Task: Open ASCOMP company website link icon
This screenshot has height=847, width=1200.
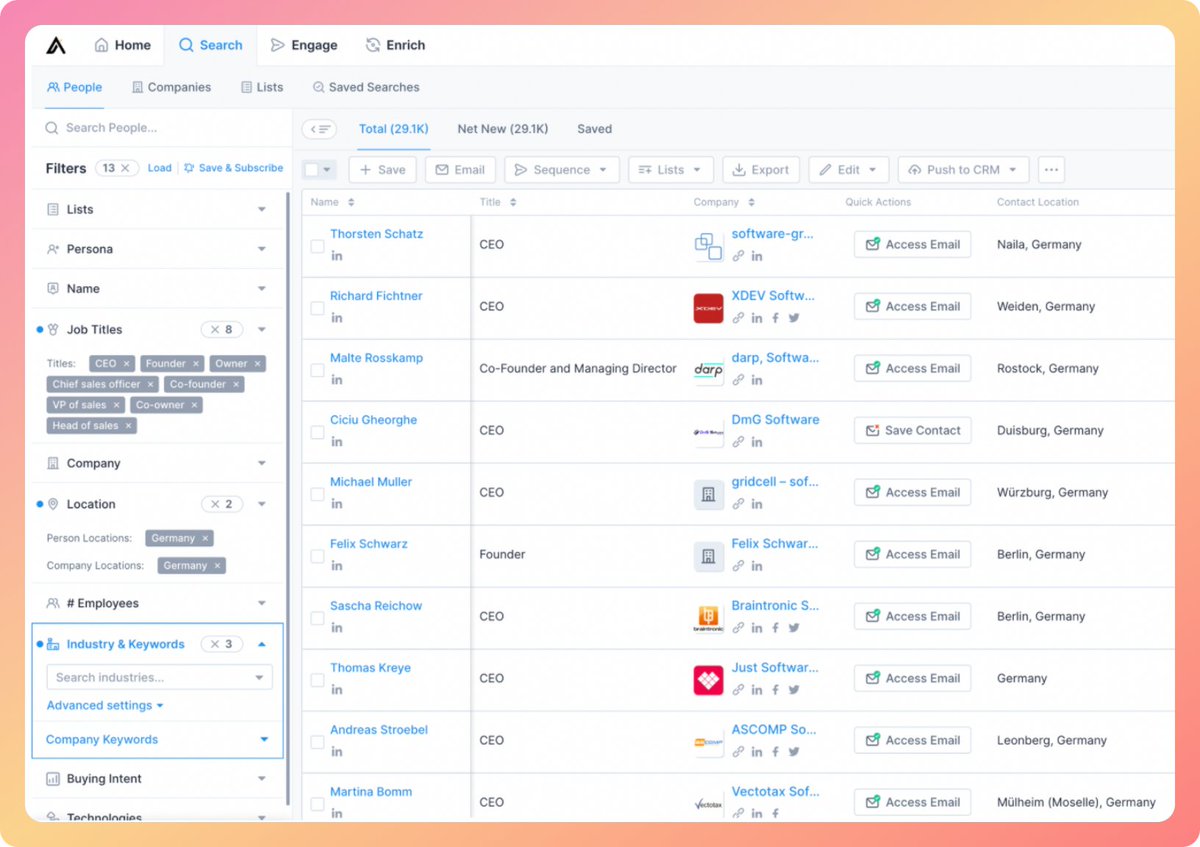Action: pos(738,752)
